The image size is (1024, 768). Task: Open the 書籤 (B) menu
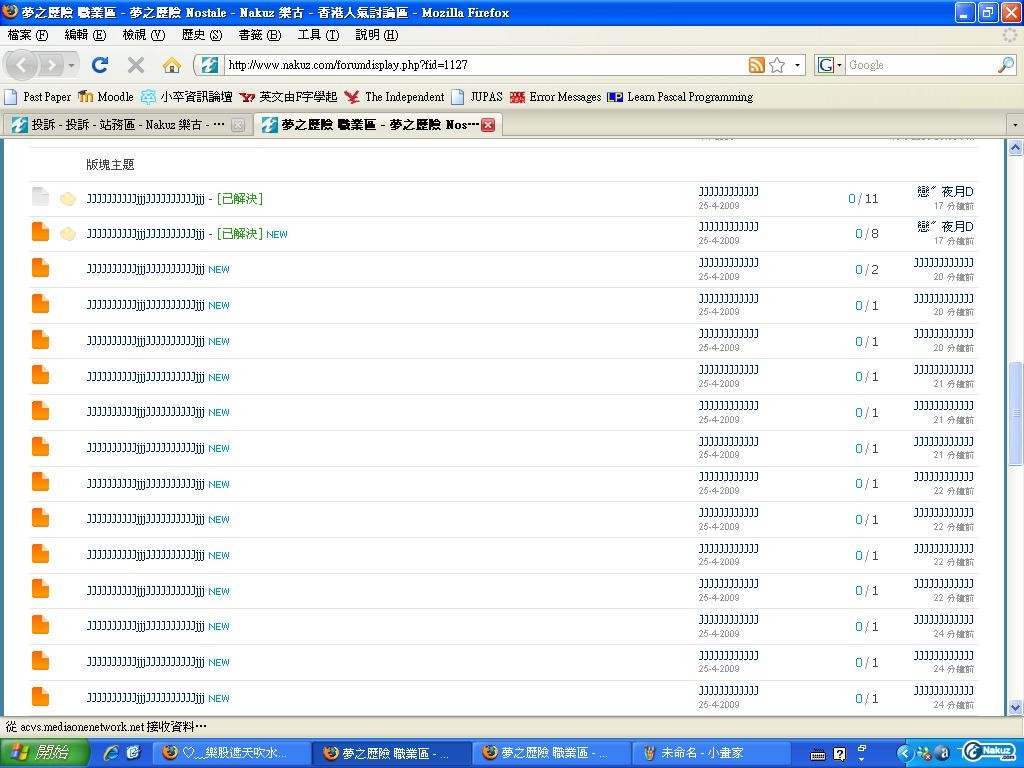(260, 35)
